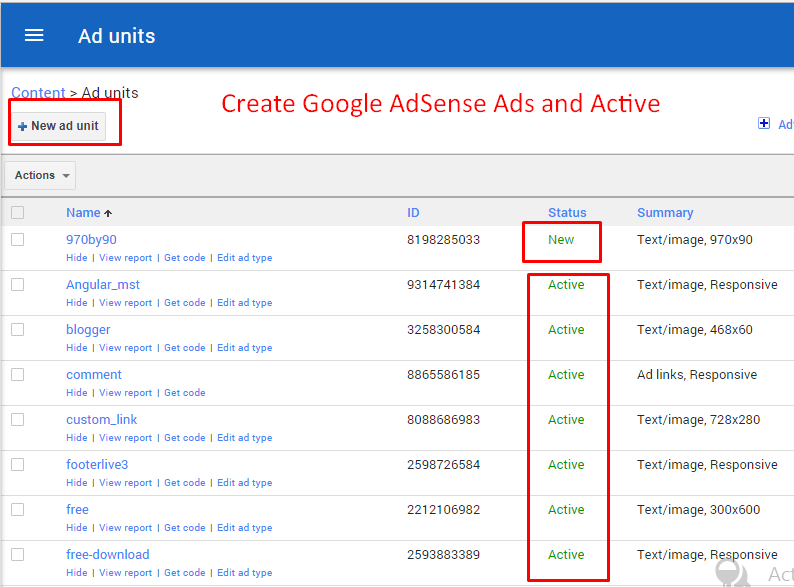Open the comment ad unit
Screen dimensions: 794x587
(94, 375)
